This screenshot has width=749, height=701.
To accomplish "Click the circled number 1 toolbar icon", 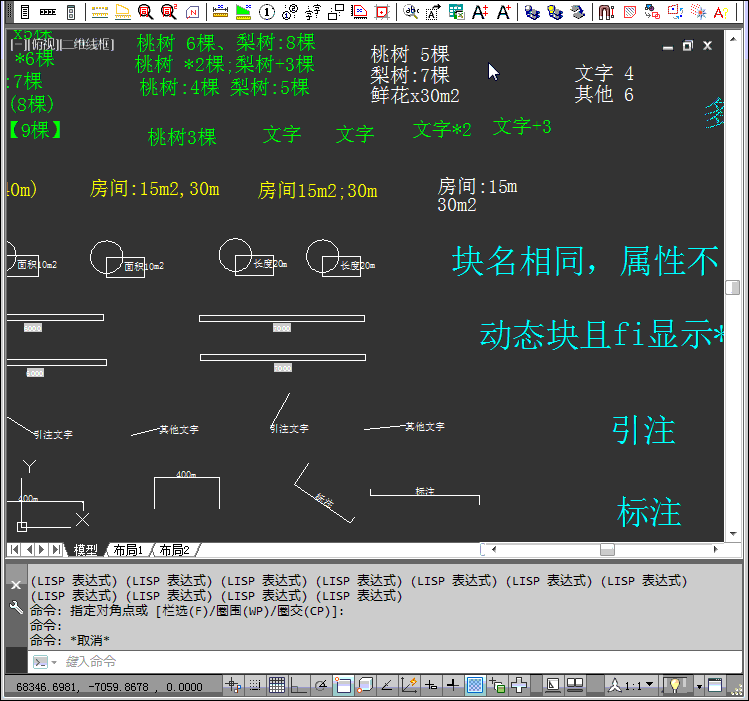I will click(x=267, y=12).
